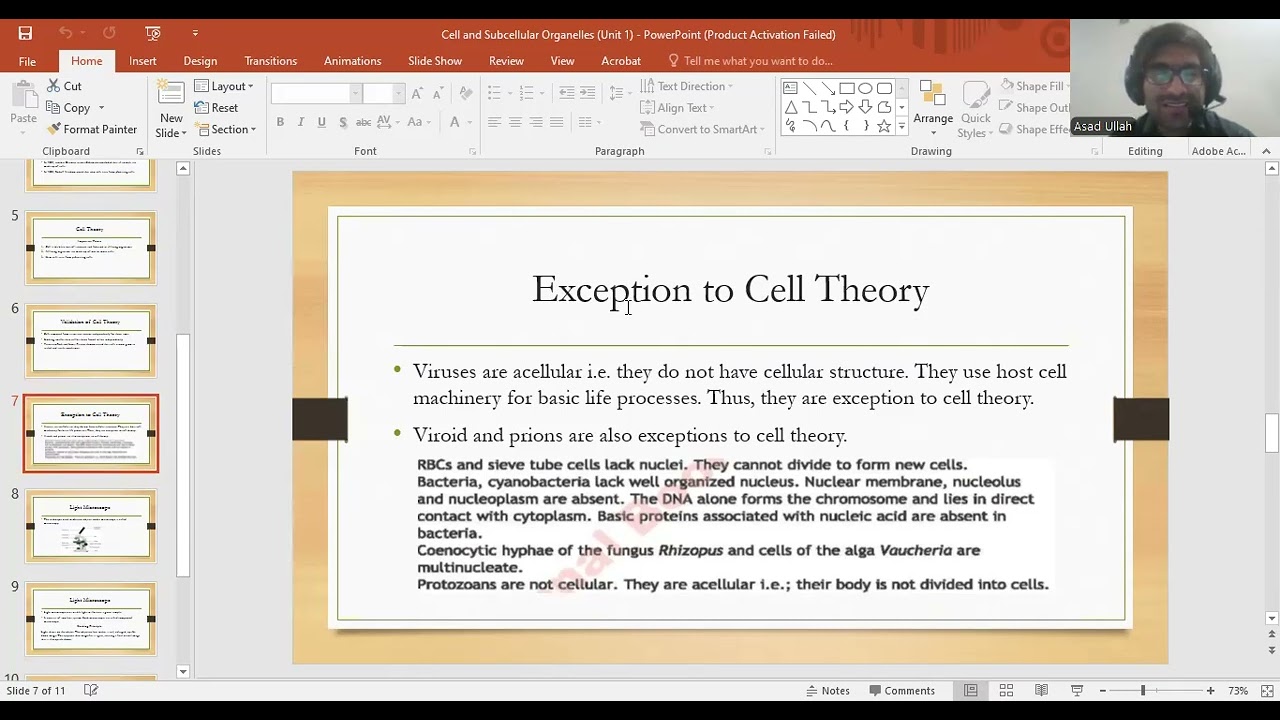Screen dimensions: 1280x720
Task: Select slide 6 Validation of Cell Theory thumbnail
Action: click(90, 341)
